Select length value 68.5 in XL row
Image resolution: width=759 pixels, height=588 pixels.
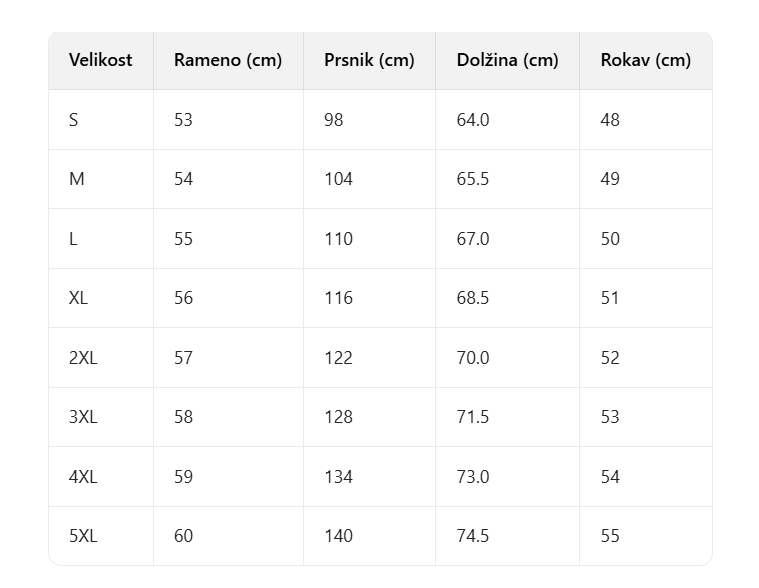[473, 298]
